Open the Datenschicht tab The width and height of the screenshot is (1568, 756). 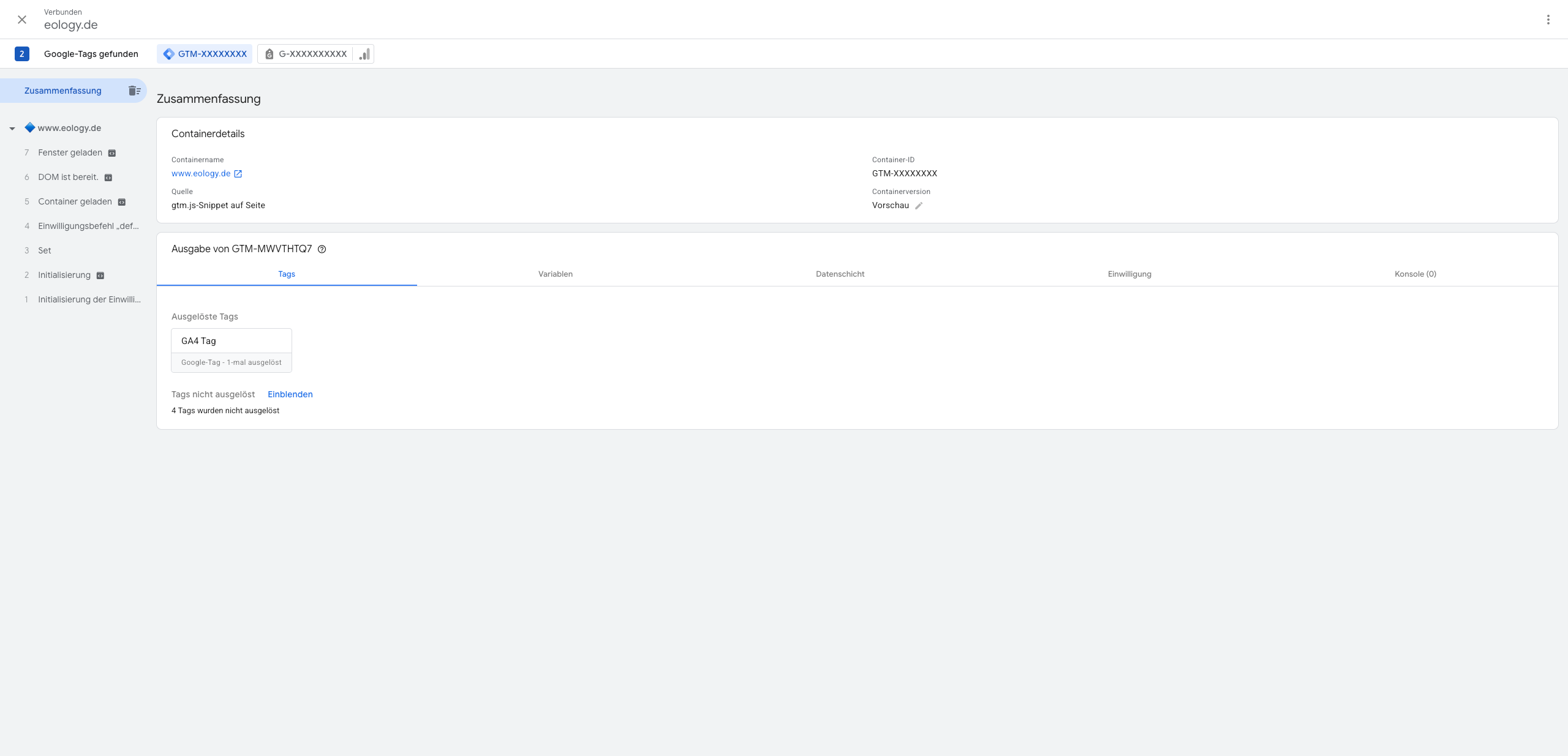point(840,274)
